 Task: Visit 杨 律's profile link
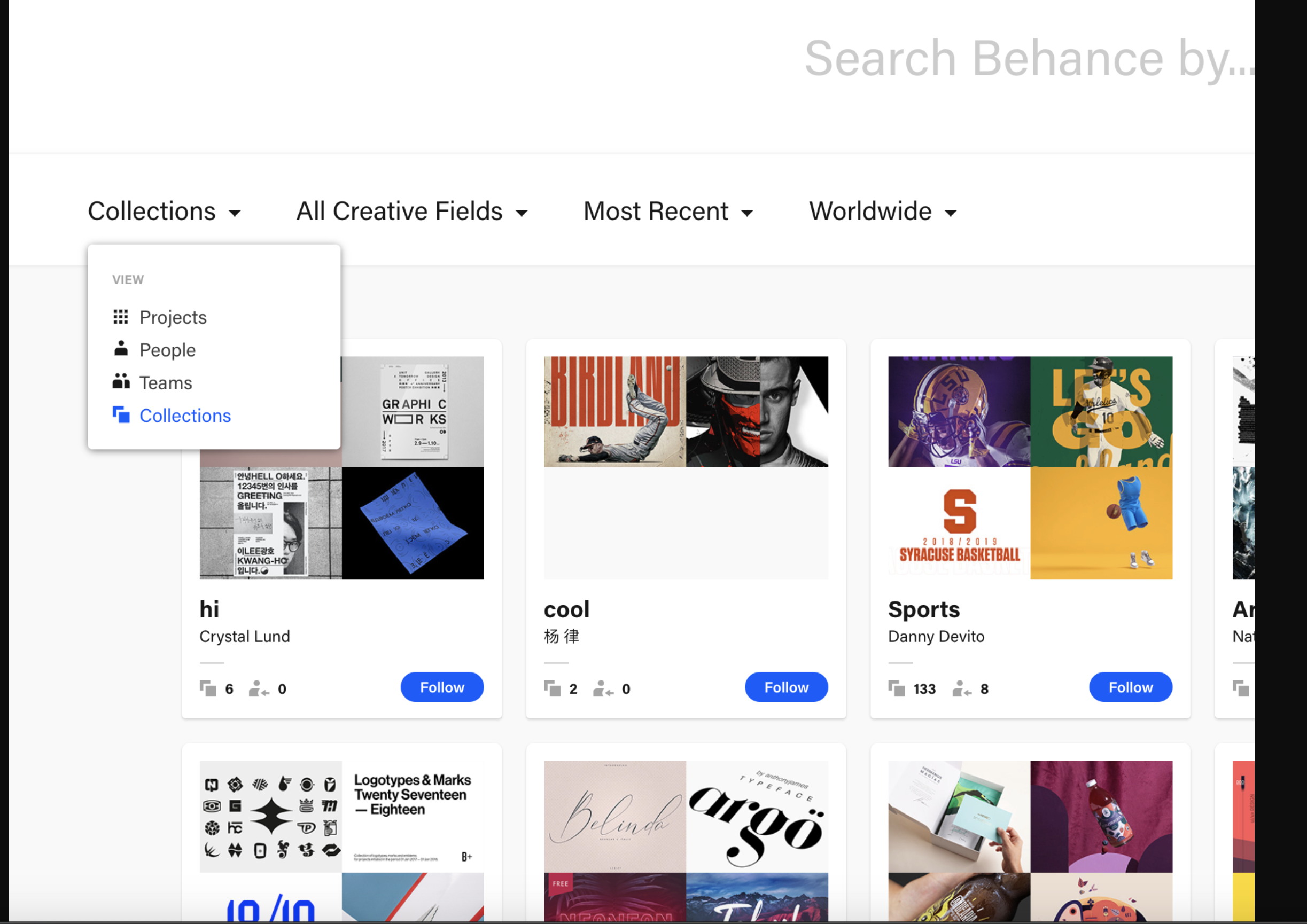[561, 636]
